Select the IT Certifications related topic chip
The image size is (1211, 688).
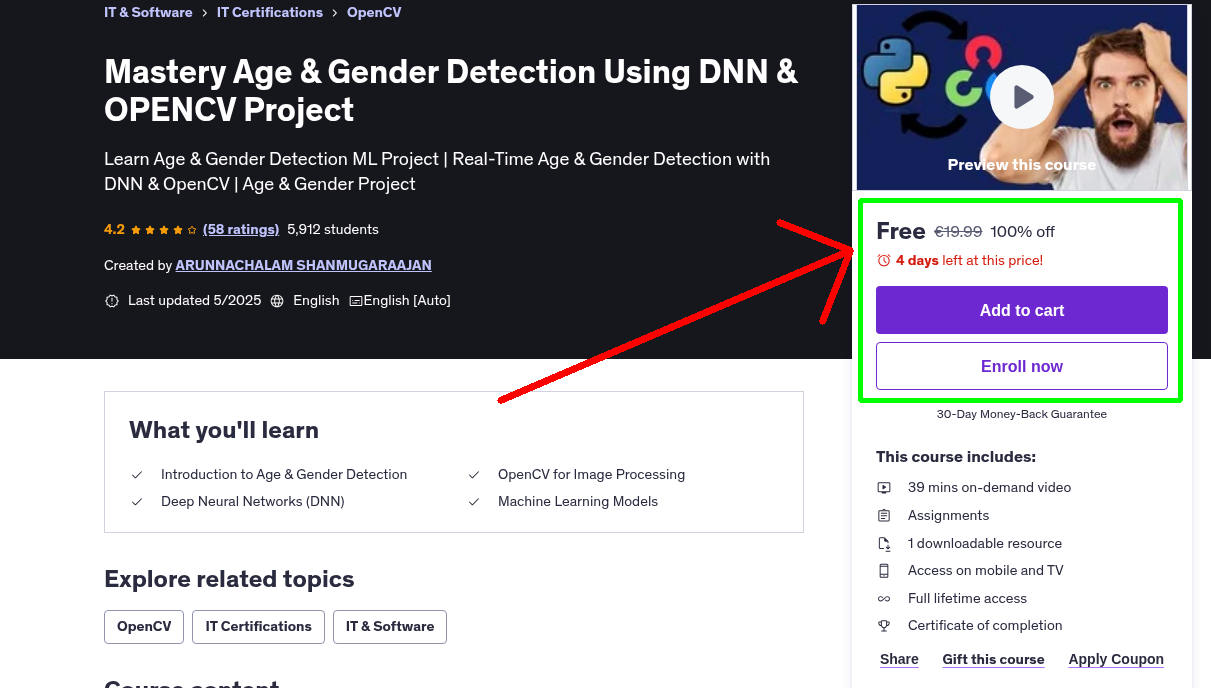pyautogui.click(x=258, y=627)
